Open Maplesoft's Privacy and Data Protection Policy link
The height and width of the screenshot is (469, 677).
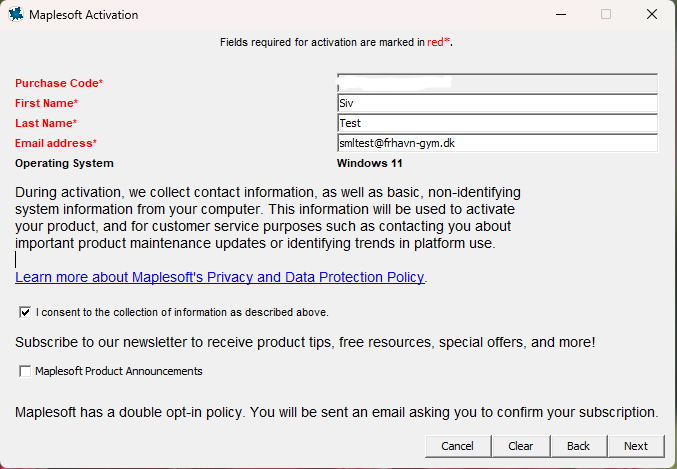(x=220, y=277)
